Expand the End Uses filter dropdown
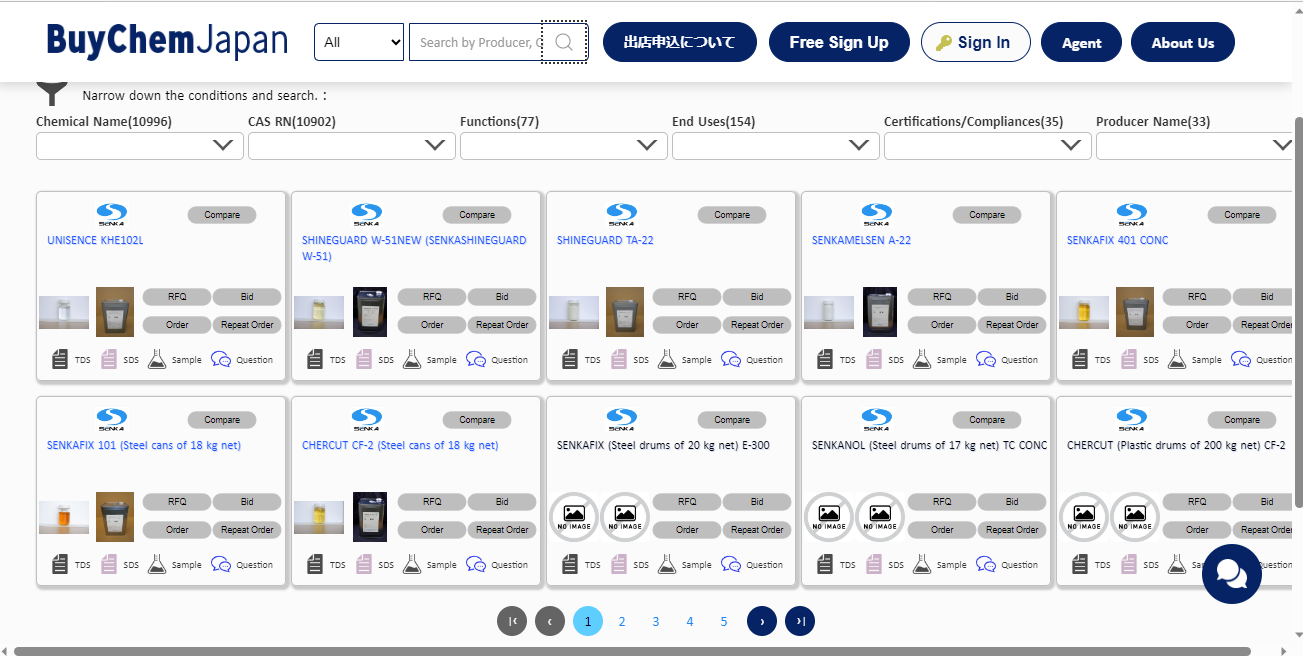1303x656 pixels. pyautogui.click(x=776, y=145)
